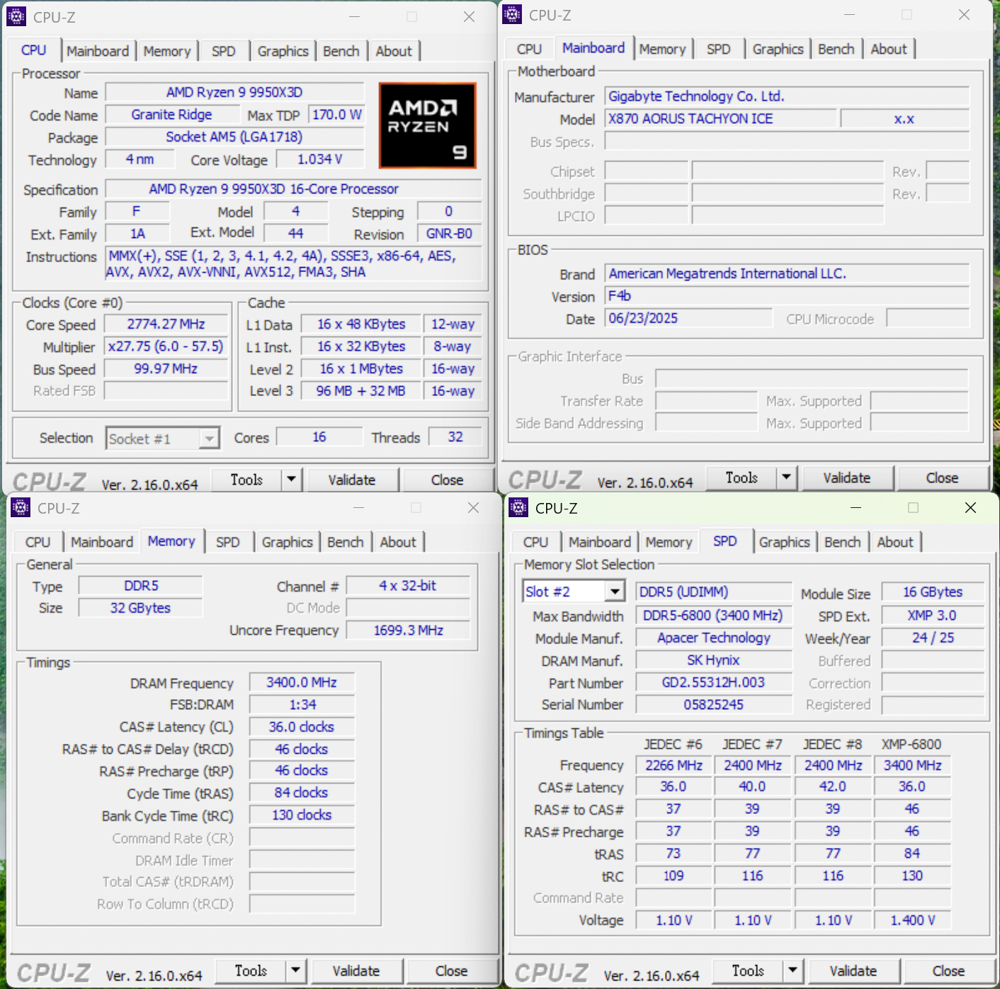The height and width of the screenshot is (989, 1000).
Task: Select the SPD tab in the Motherboard window
Action: (719, 49)
